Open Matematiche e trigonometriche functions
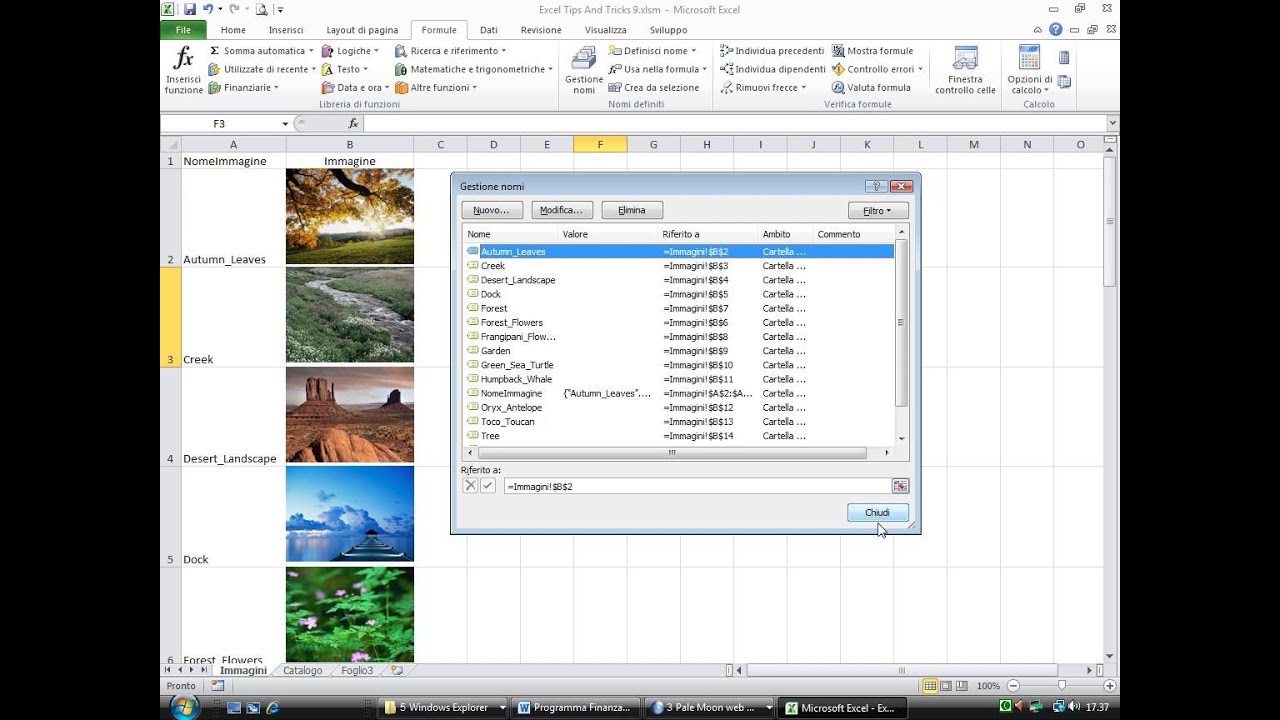The height and width of the screenshot is (720, 1280). [x=473, y=69]
